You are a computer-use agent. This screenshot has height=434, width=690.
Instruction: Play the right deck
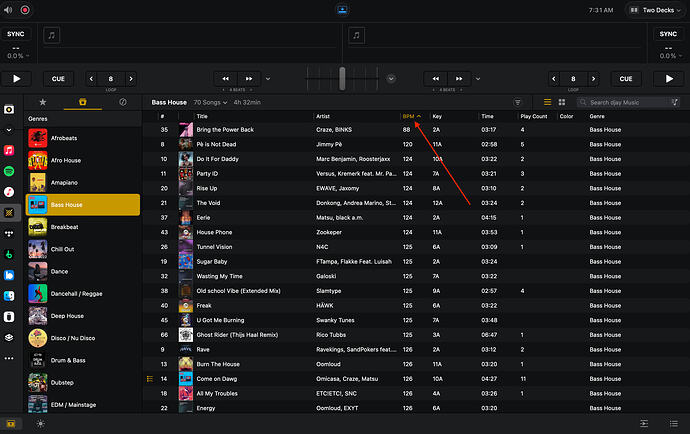669,79
